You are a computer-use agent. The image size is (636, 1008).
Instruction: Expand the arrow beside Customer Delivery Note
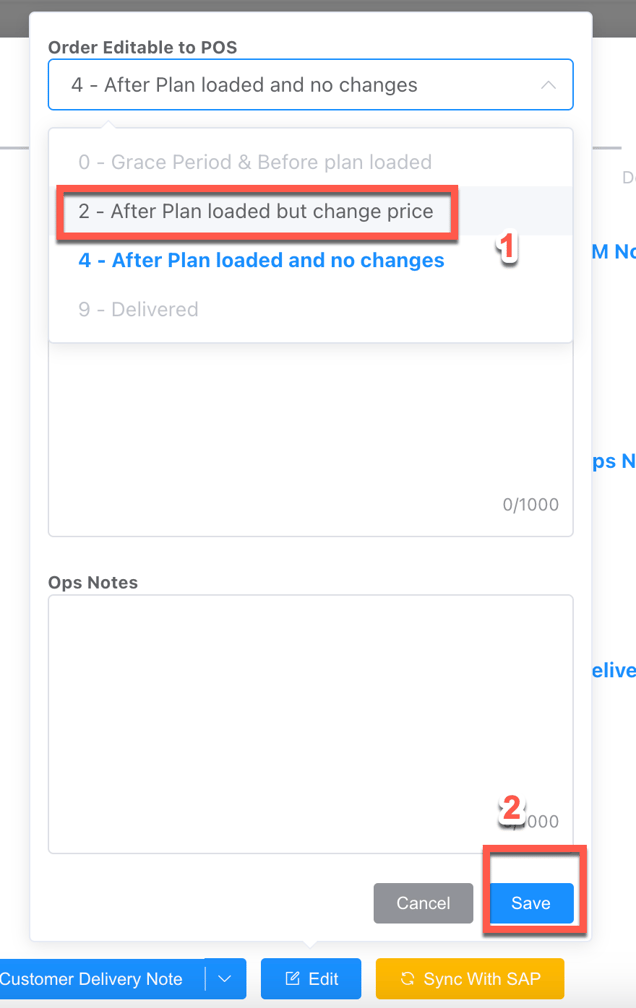click(x=227, y=979)
